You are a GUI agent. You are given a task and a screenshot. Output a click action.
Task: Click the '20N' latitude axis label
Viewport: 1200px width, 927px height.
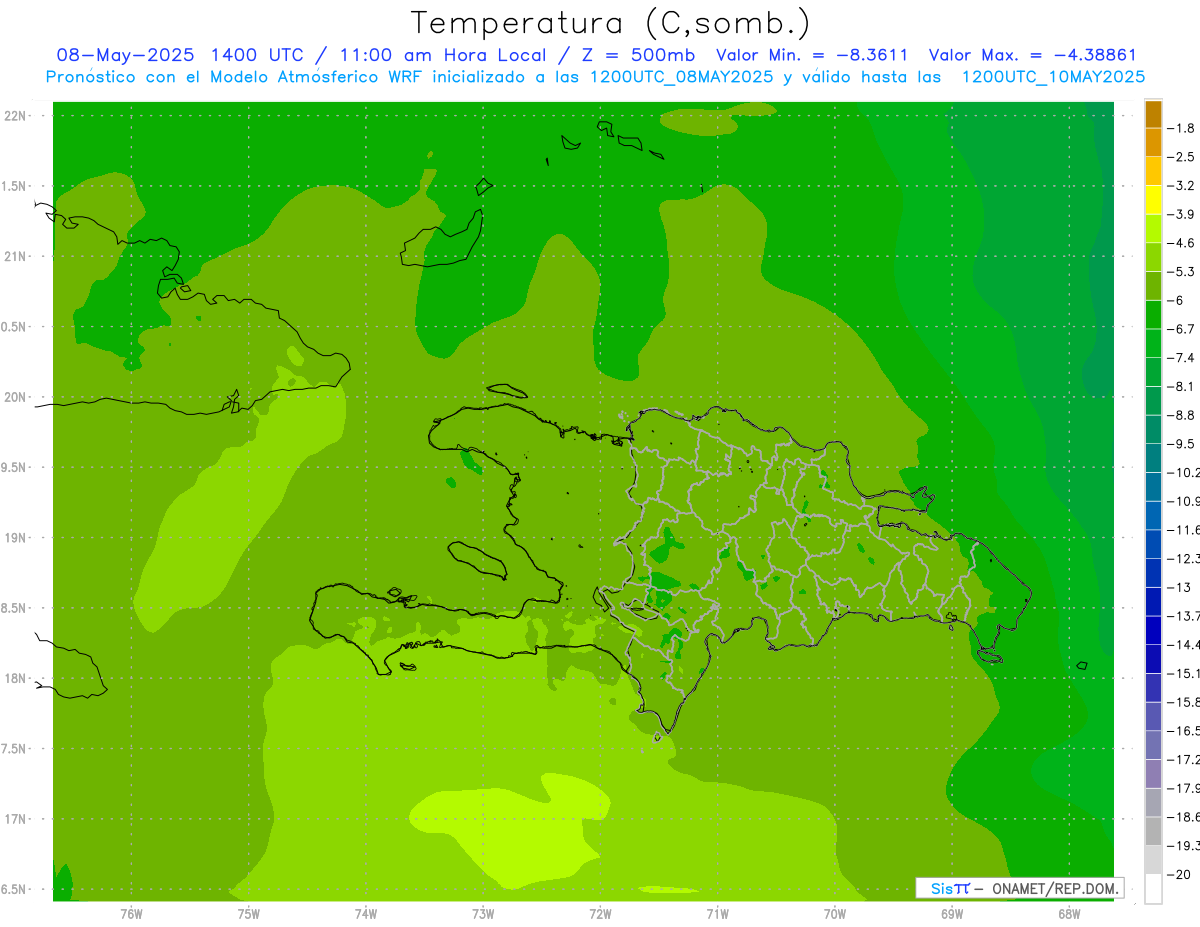[x=17, y=397]
